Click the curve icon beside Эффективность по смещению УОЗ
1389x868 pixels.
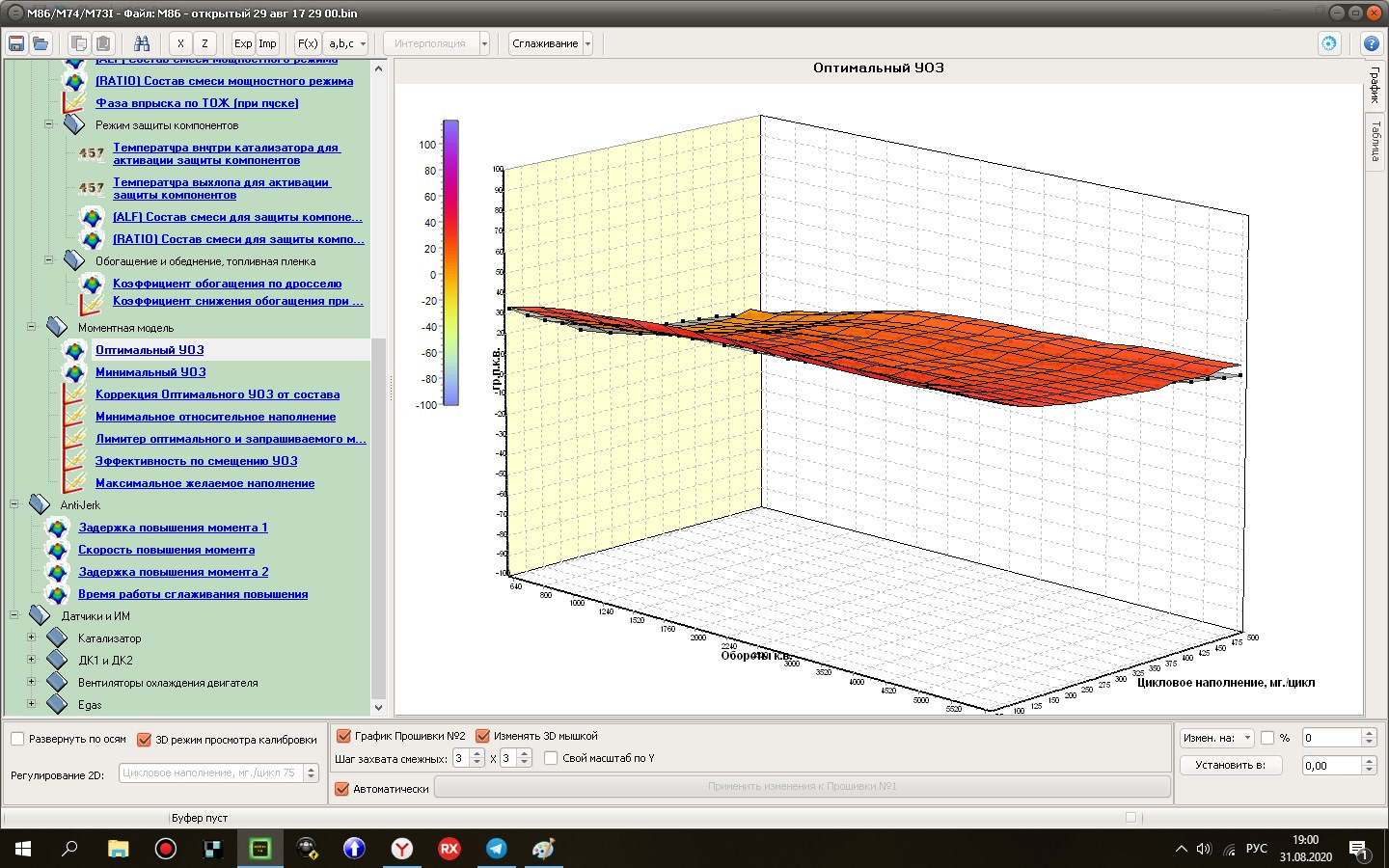click(75, 461)
